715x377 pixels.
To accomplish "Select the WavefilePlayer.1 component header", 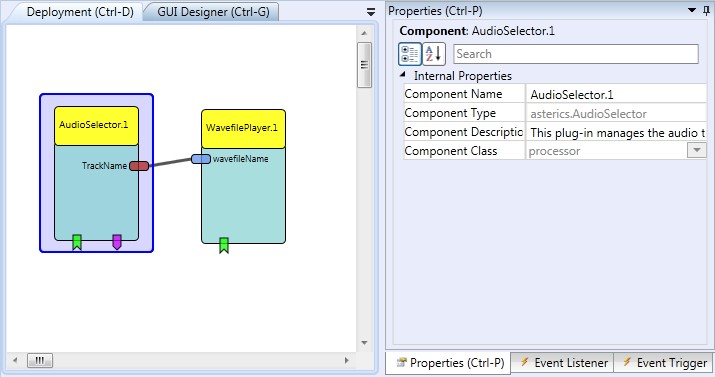I will pos(244,128).
